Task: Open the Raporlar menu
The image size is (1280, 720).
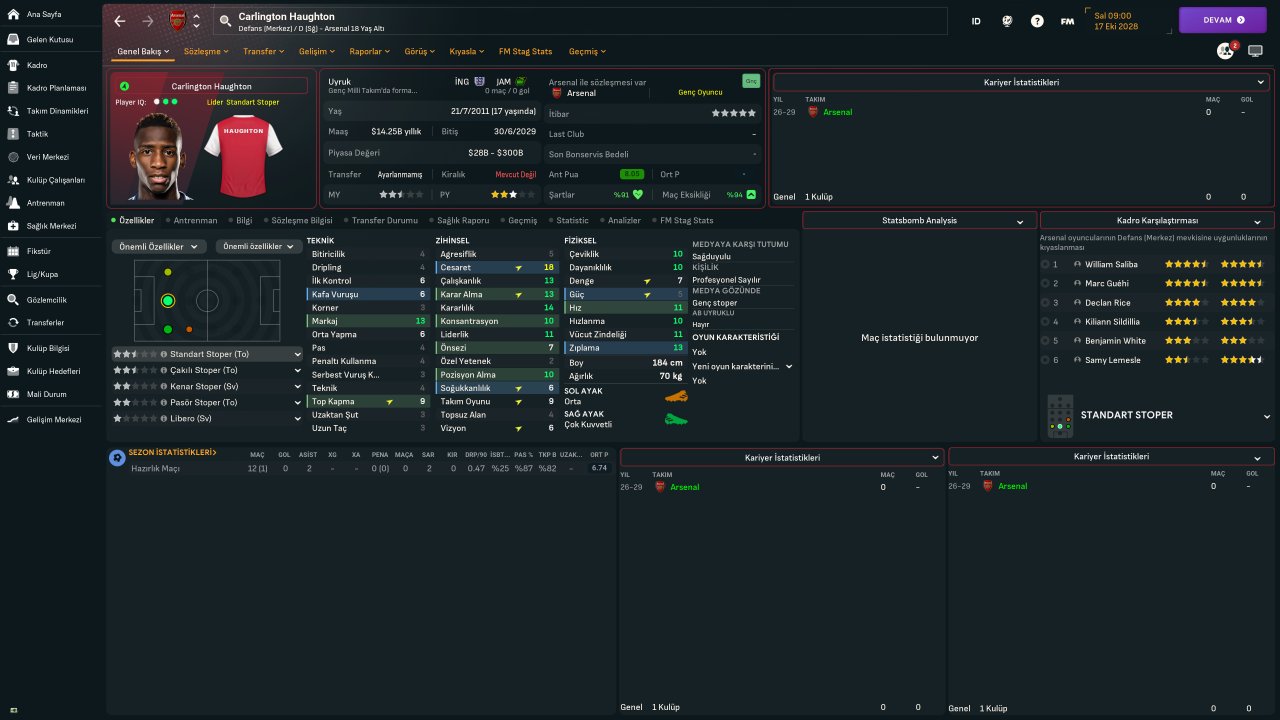Action: coord(370,51)
